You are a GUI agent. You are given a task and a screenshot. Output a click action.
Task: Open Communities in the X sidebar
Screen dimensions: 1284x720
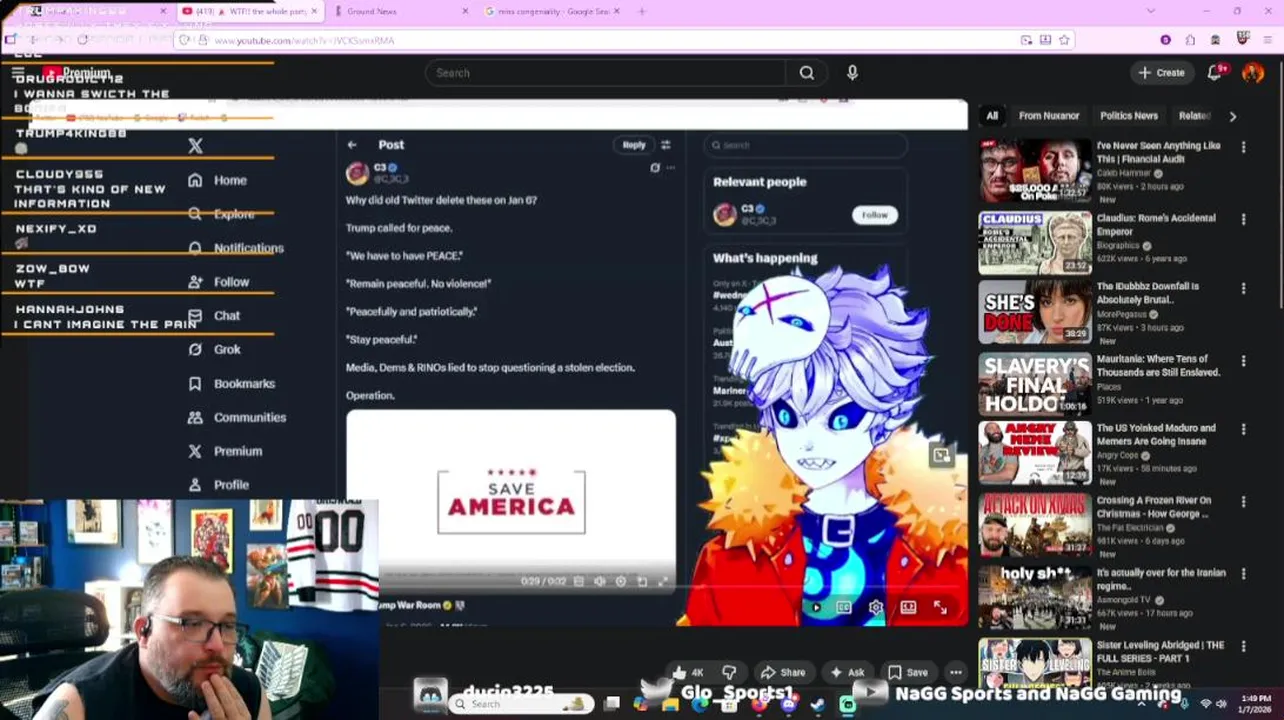pos(236,418)
